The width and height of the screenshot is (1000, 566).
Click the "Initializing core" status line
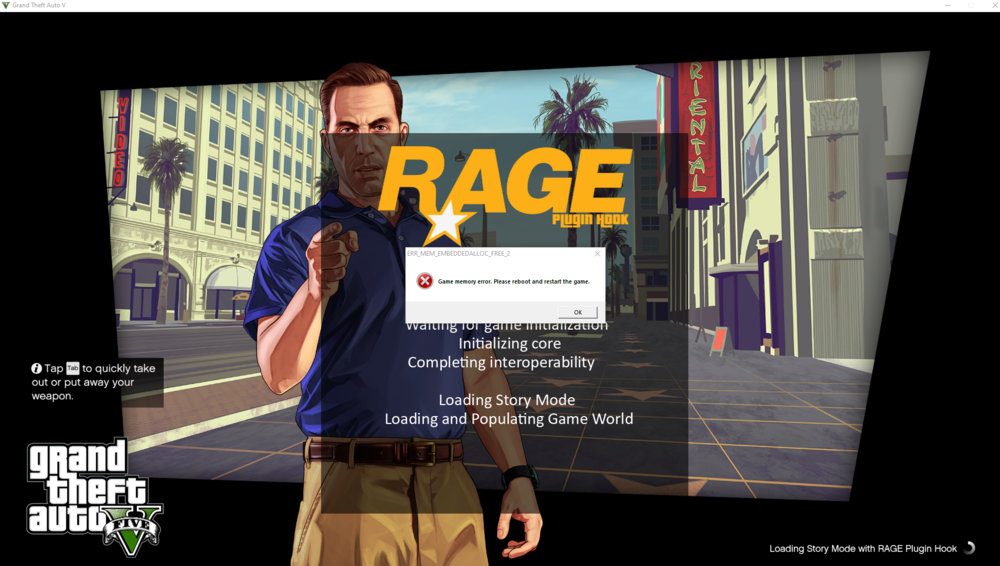tap(510, 343)
